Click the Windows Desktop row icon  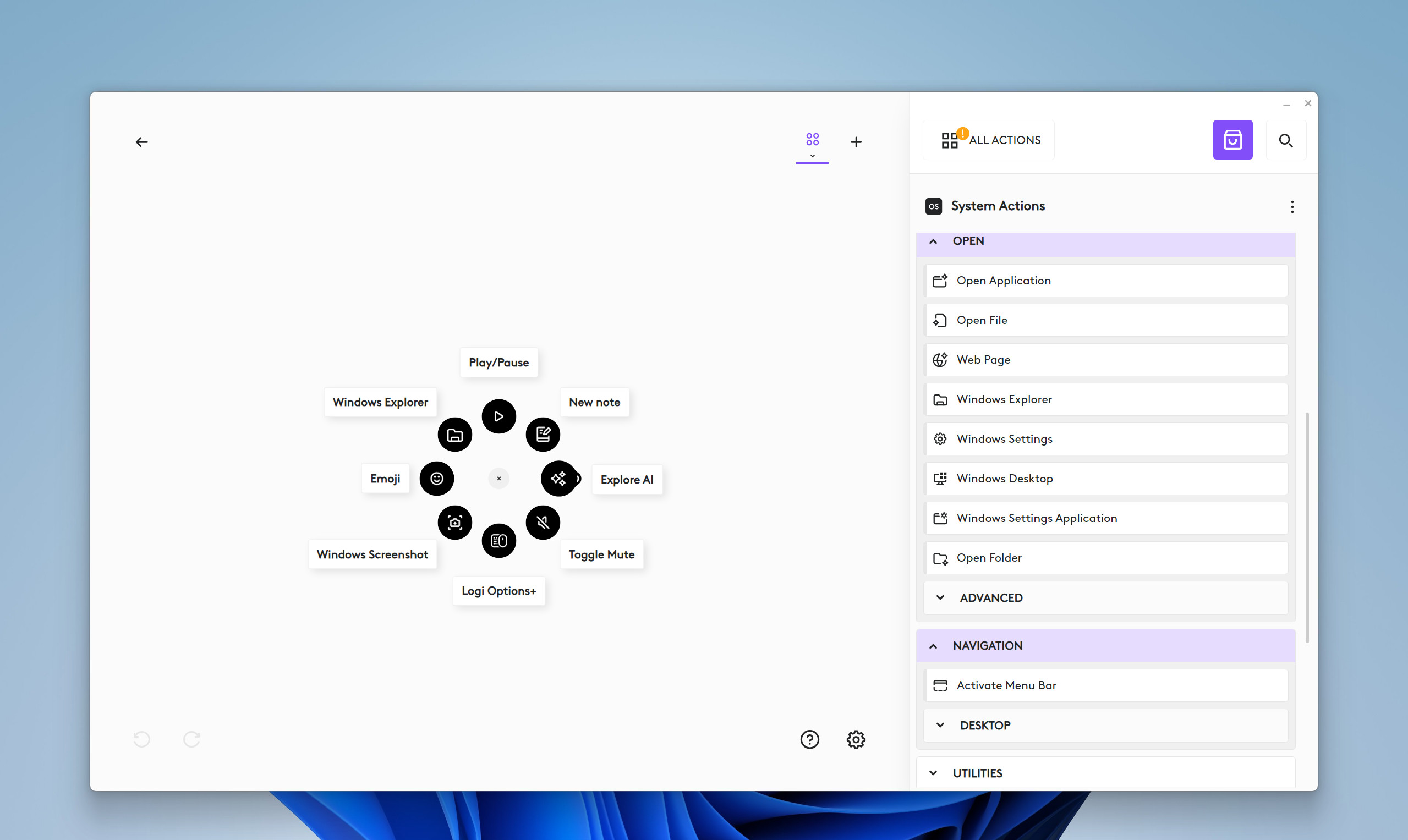[940, 479]
